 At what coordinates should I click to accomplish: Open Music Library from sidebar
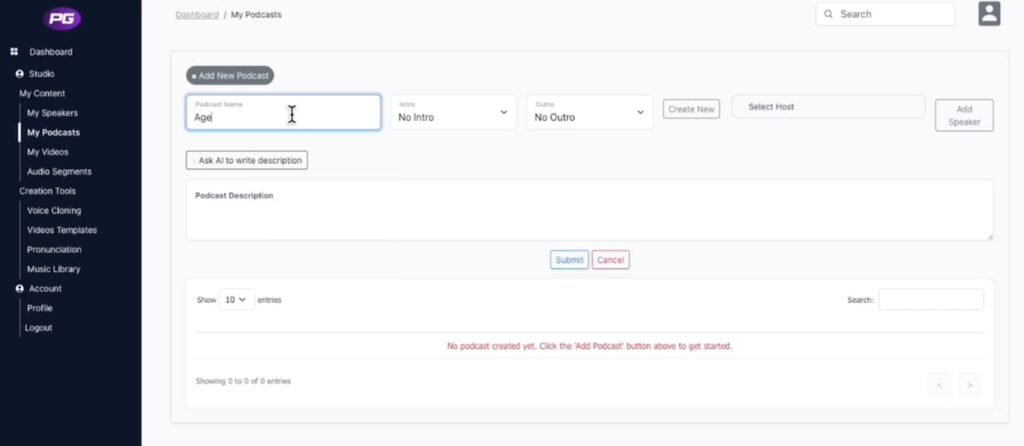(x=54, y=269)
